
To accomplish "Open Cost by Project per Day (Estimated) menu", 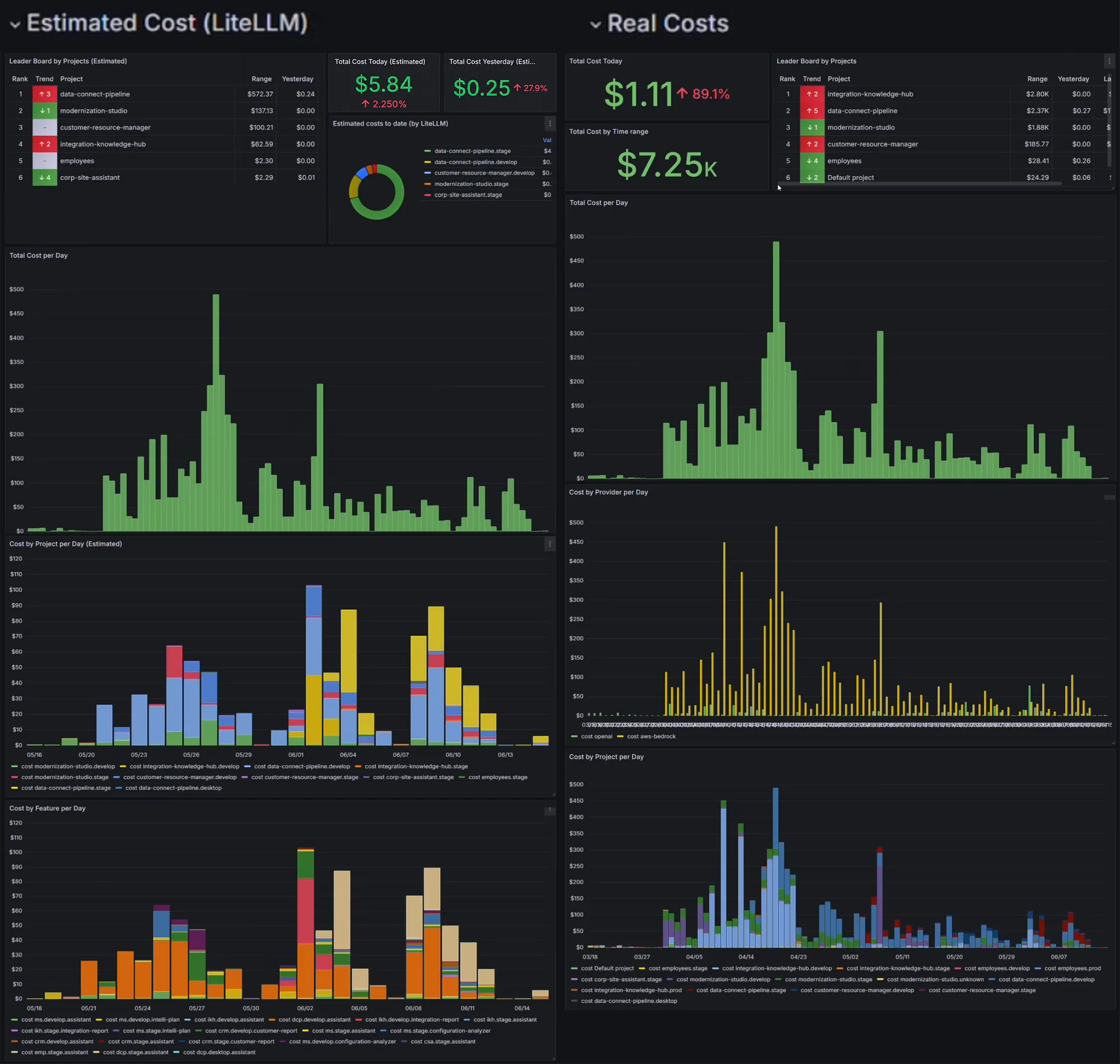I will click(550, 544).
